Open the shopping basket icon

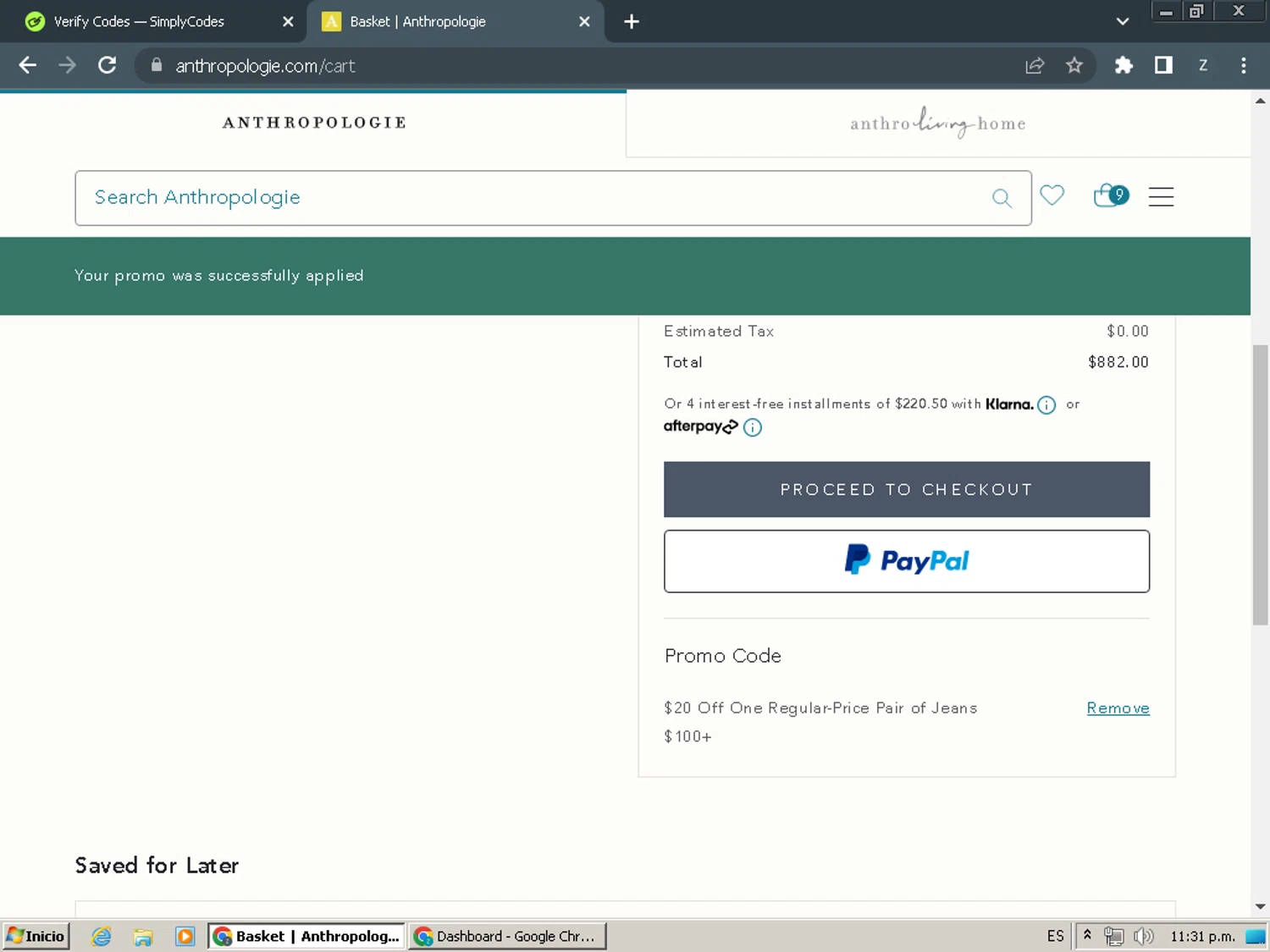point(1110,195)
